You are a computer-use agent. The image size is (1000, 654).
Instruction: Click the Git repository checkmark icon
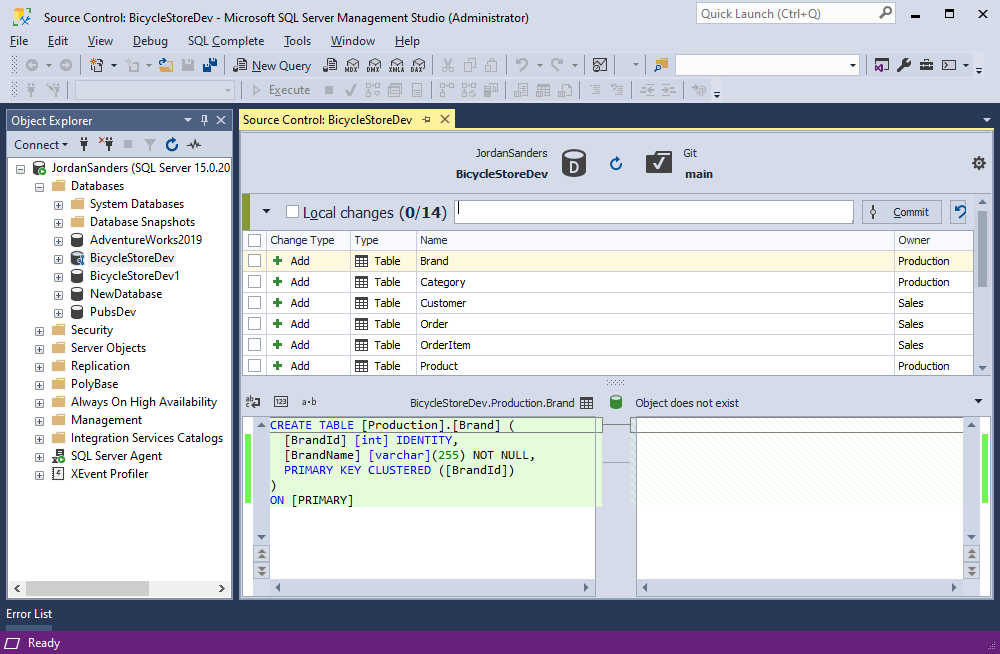(659, 163)
